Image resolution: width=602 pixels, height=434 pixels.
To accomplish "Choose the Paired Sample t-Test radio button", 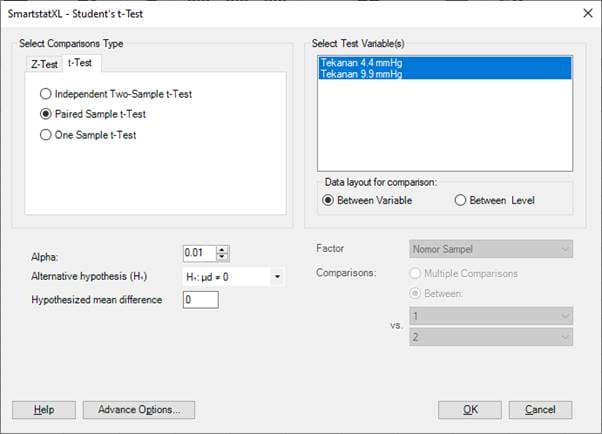I will coord(46,114).
